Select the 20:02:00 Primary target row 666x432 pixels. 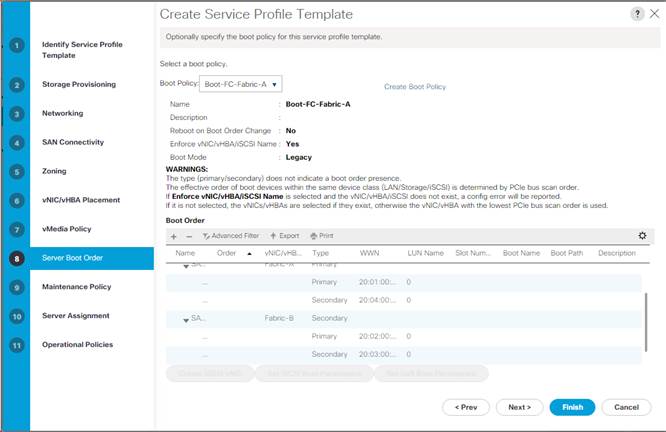click(x=404, y=336)
